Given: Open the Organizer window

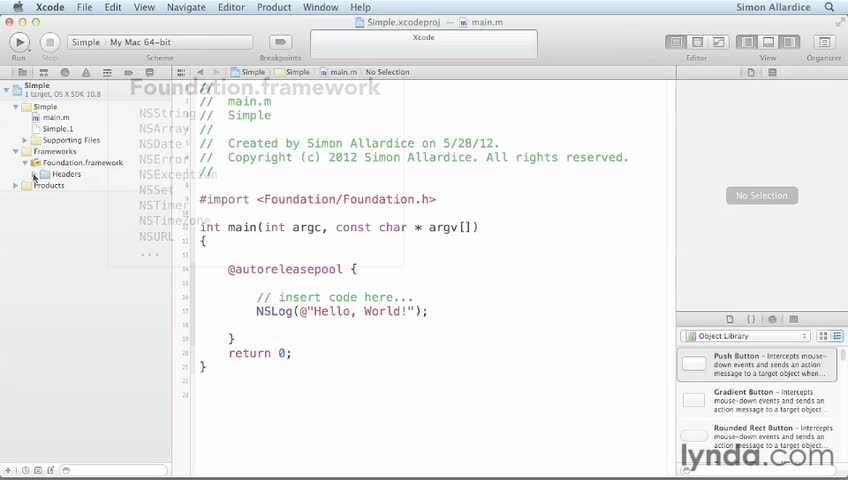Looking at the screenshot, I should (x=824, y=42).
